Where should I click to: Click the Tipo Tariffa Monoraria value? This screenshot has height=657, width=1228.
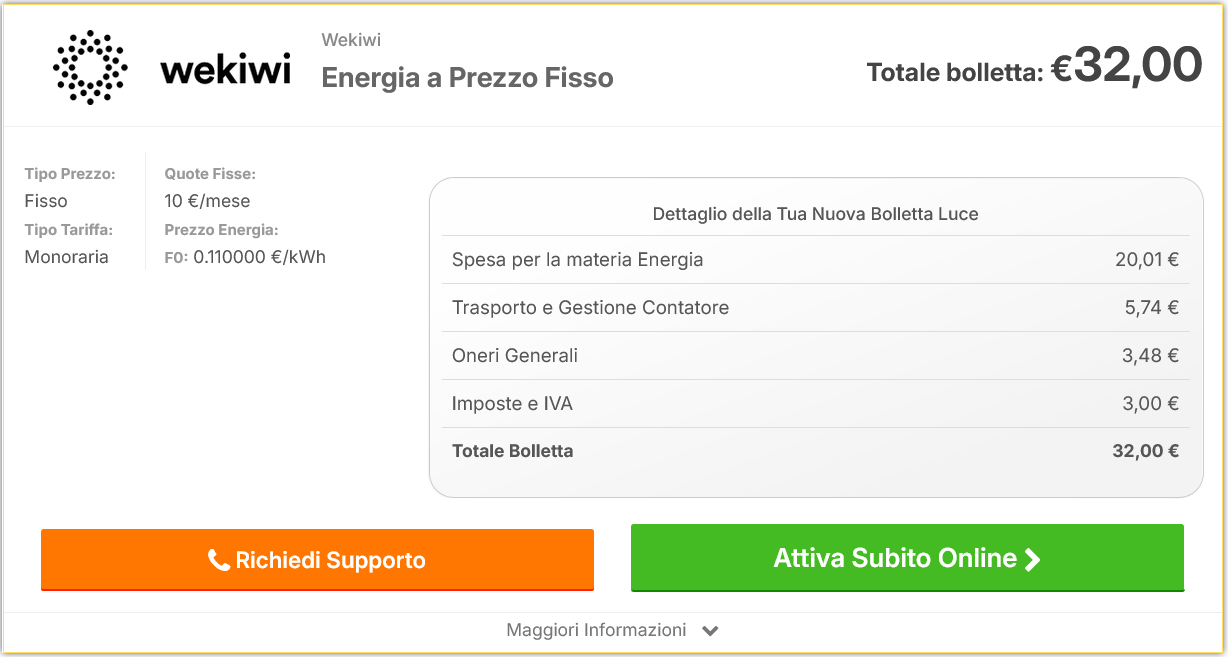[66, 257]
